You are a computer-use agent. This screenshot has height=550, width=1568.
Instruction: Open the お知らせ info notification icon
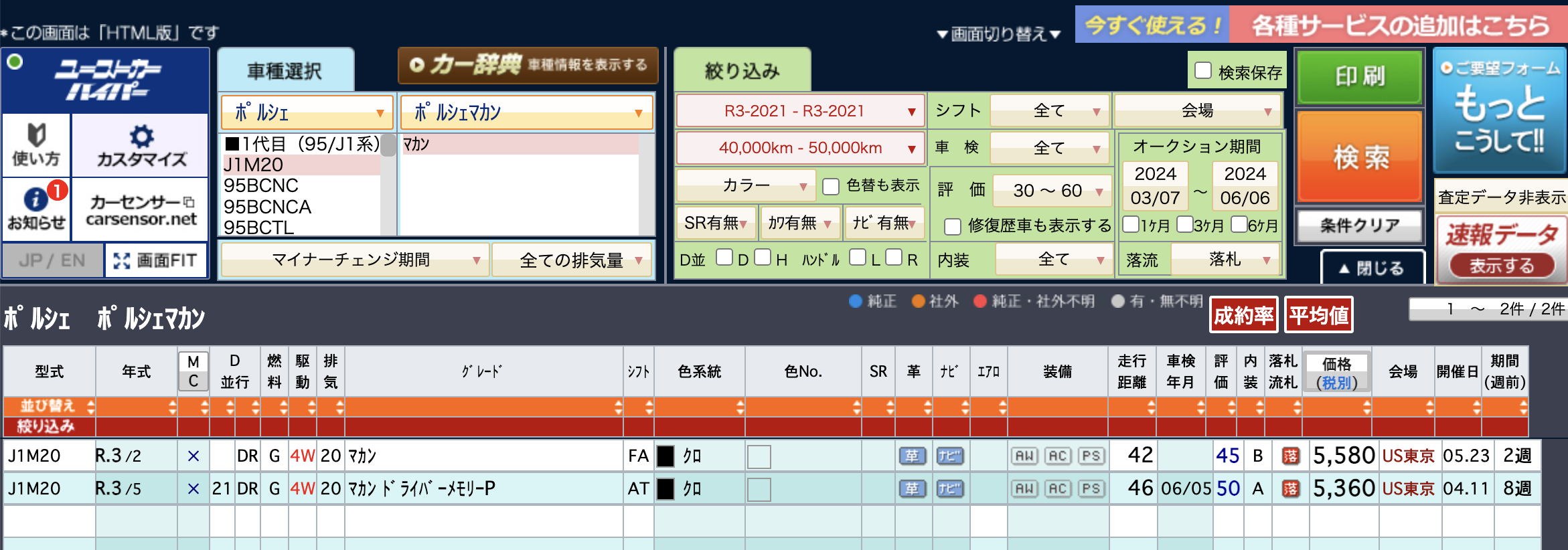tap(36, 209)
